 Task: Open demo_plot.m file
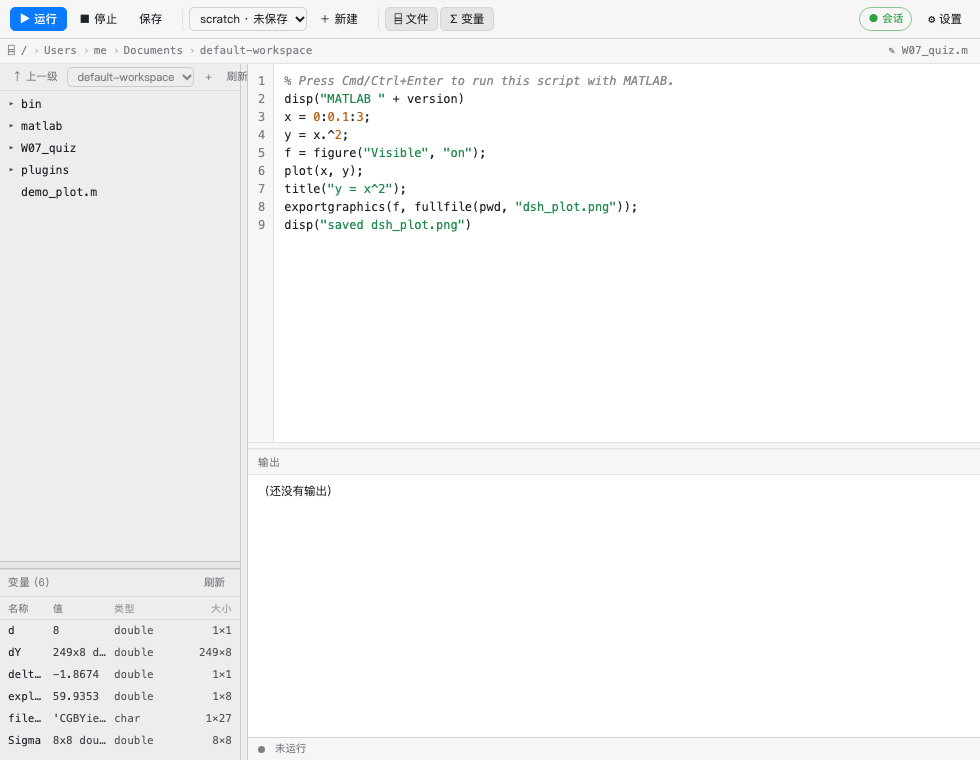(x=120, y=192)
